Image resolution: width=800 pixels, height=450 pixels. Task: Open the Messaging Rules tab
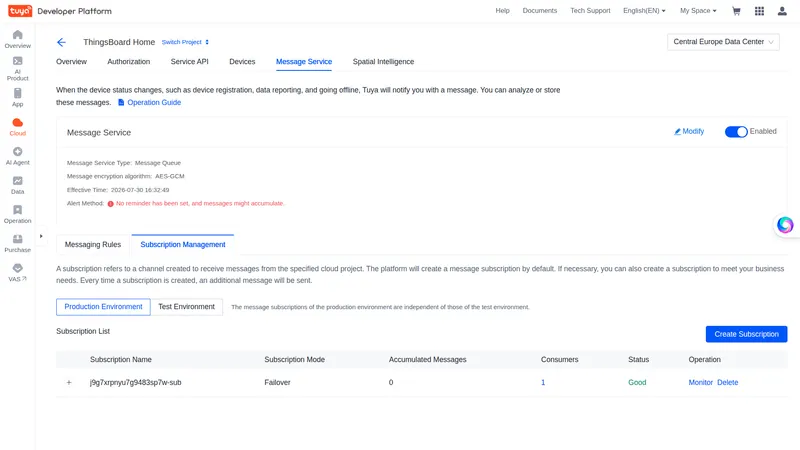[x=93, y=244]
